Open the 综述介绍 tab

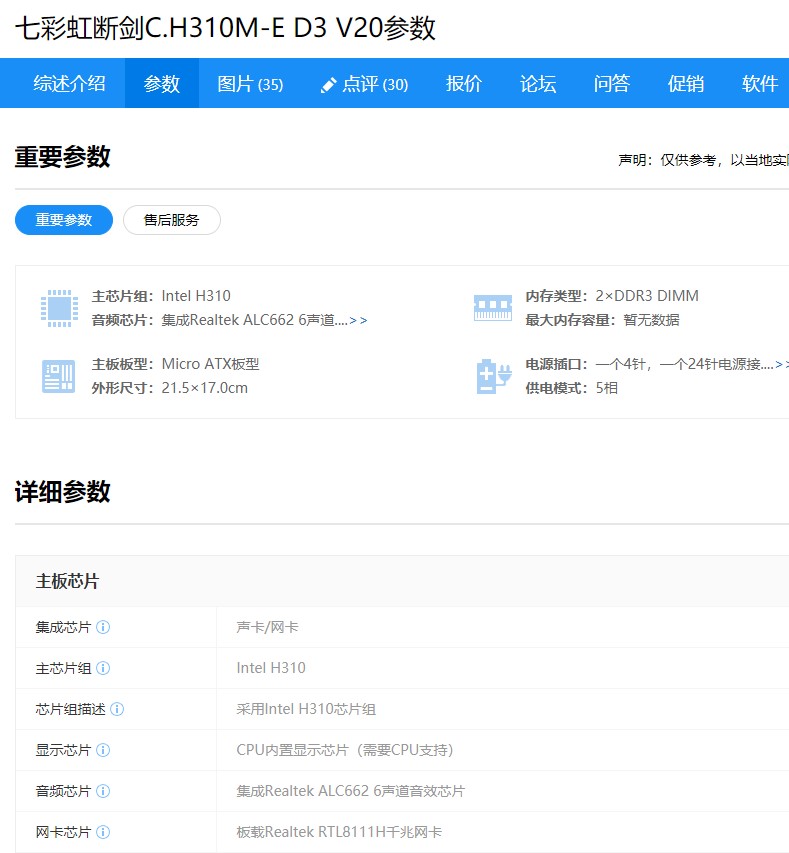click(69, 83)
